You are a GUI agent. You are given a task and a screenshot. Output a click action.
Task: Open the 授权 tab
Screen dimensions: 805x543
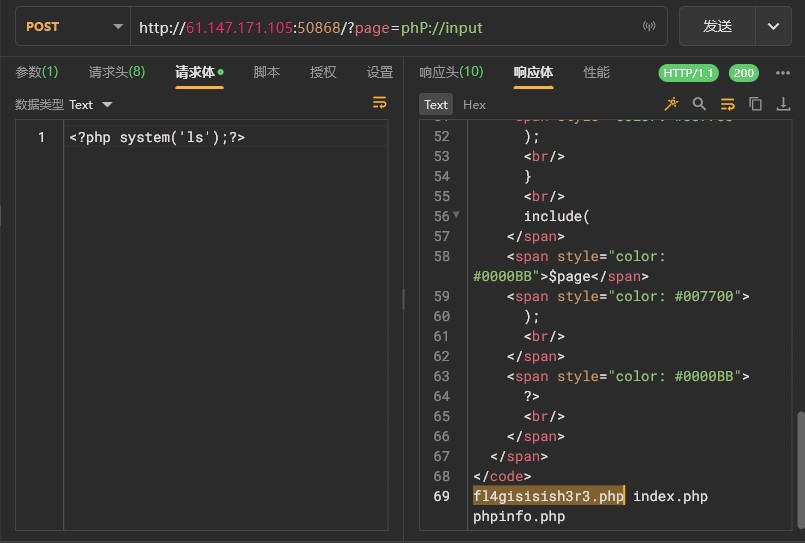pyautogui.click(x=323, y=72)
